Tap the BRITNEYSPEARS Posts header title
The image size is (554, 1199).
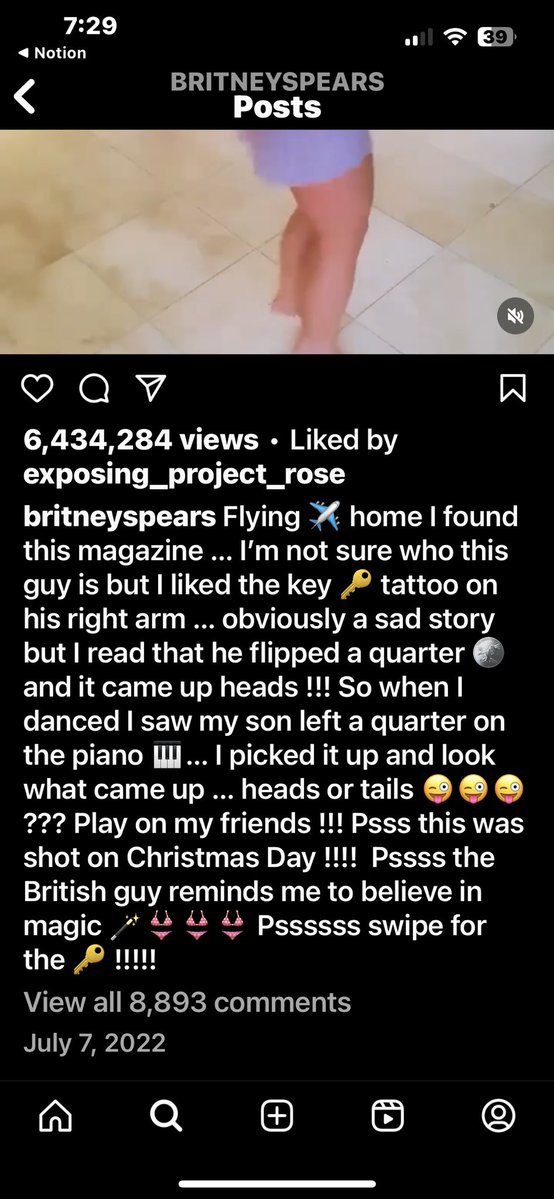pyautogui.click(x=277, y=96)
